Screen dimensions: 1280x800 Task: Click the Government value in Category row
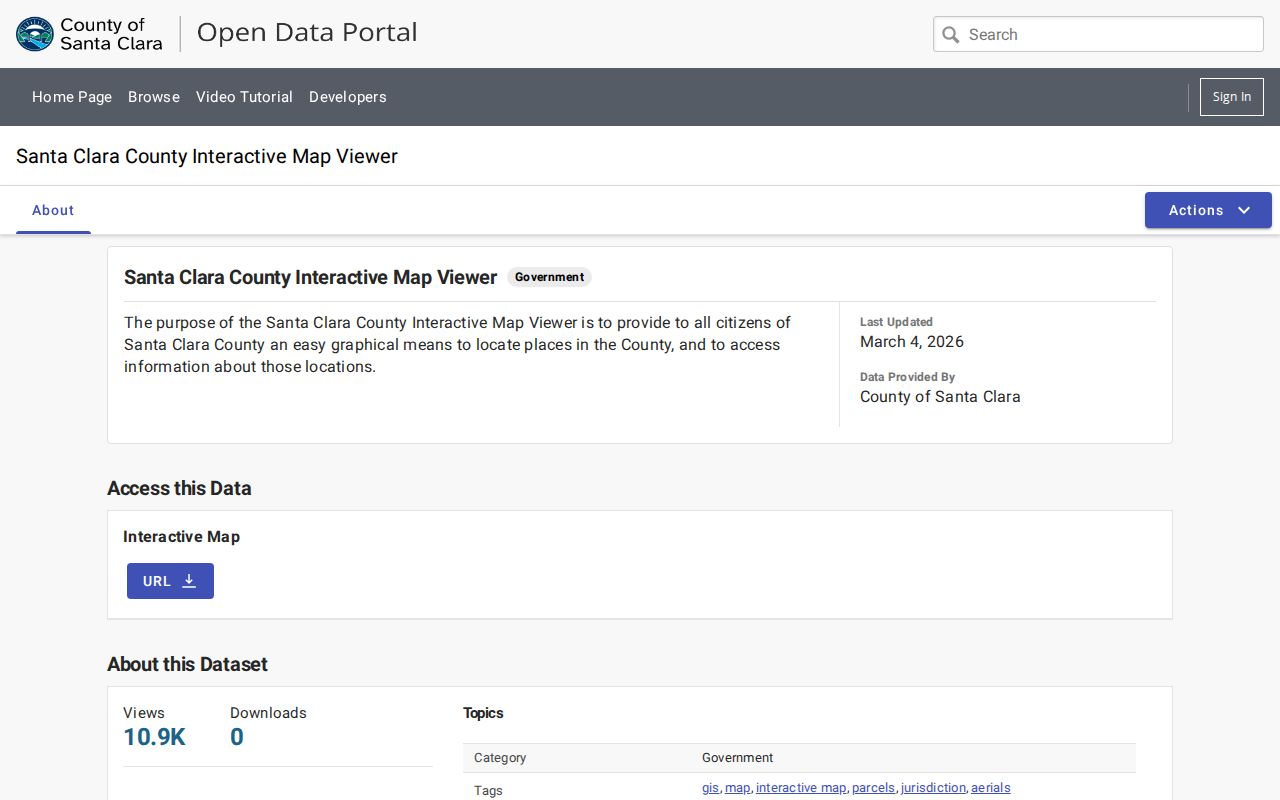tap(738, 758)
